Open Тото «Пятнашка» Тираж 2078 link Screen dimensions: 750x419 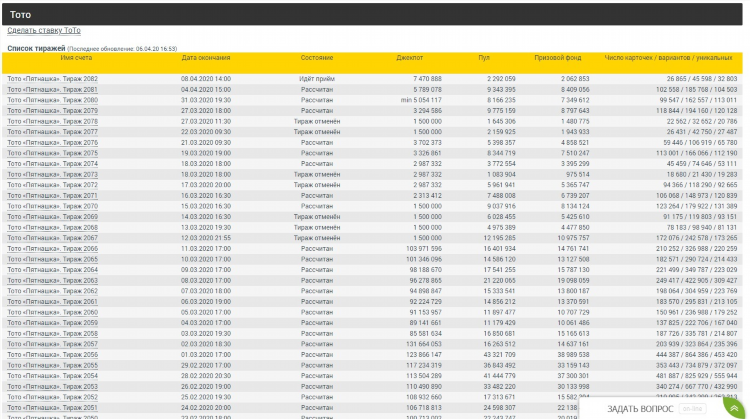coord(53,121)
